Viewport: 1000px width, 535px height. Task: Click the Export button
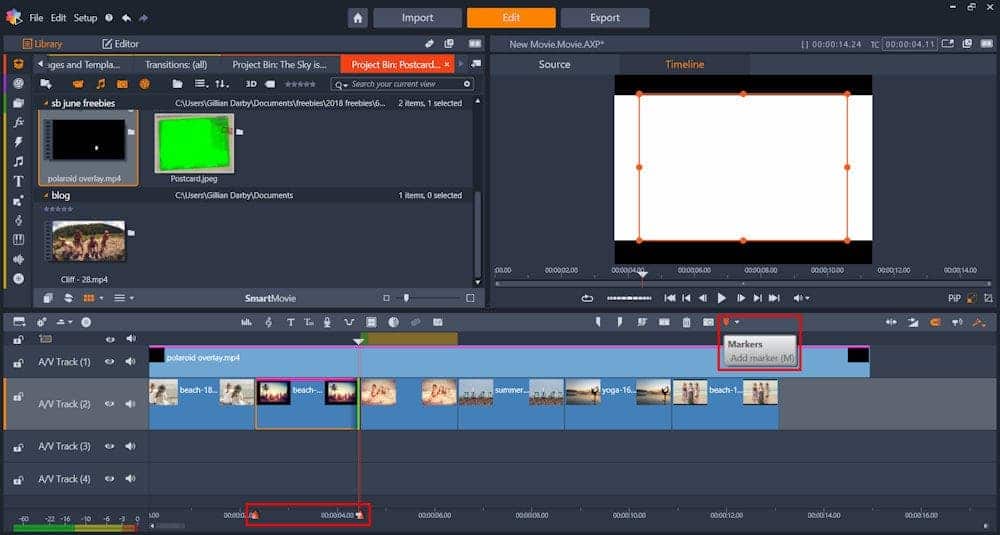pos(604,18)
